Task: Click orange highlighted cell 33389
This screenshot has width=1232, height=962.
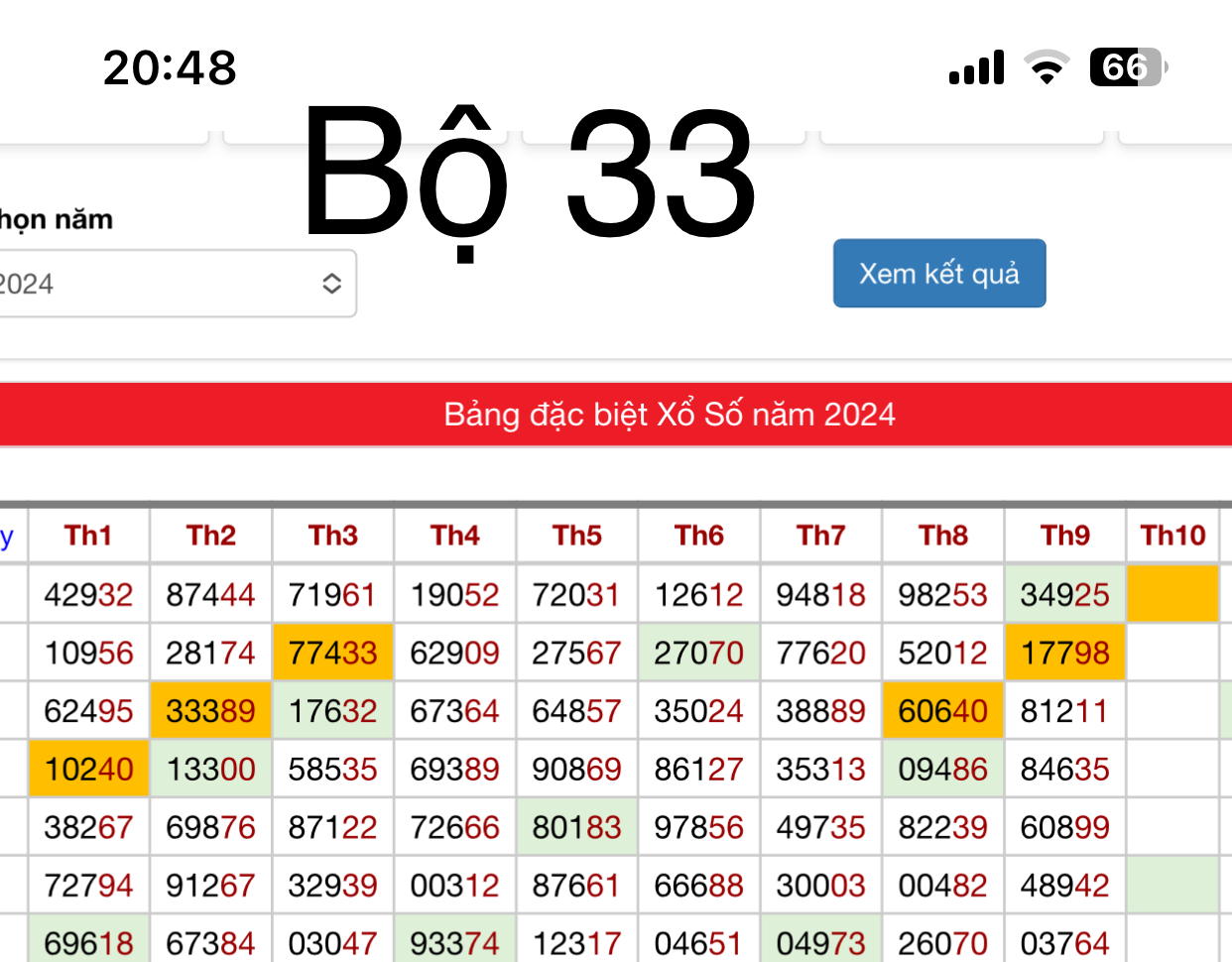Action: pyautogui.click(x=210, y=711)
